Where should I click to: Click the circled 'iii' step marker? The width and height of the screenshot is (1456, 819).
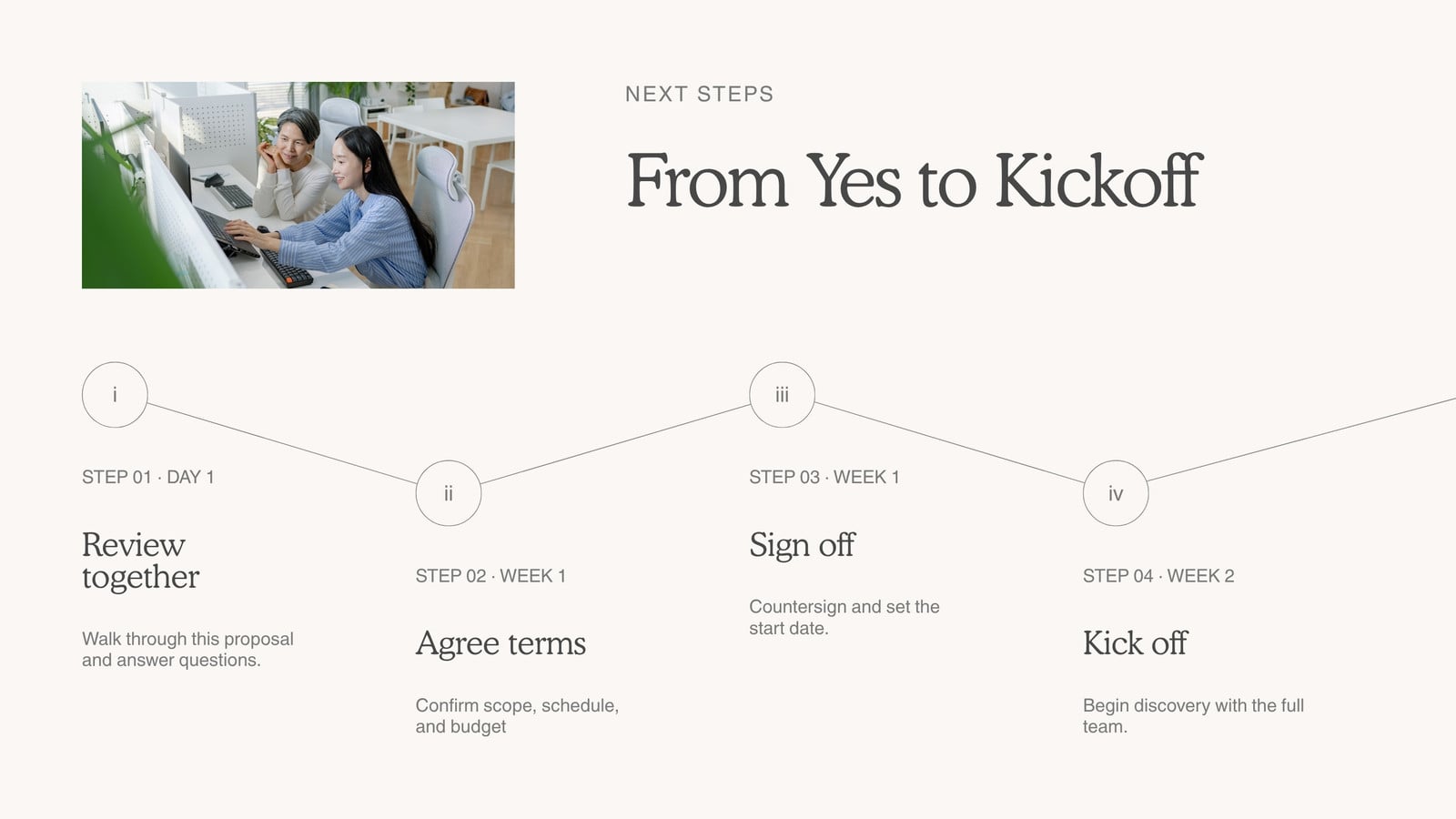tap(782, 395)
